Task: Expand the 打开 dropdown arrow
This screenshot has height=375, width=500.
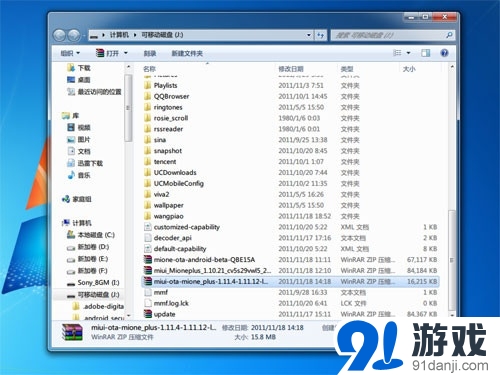Action: 126,53
